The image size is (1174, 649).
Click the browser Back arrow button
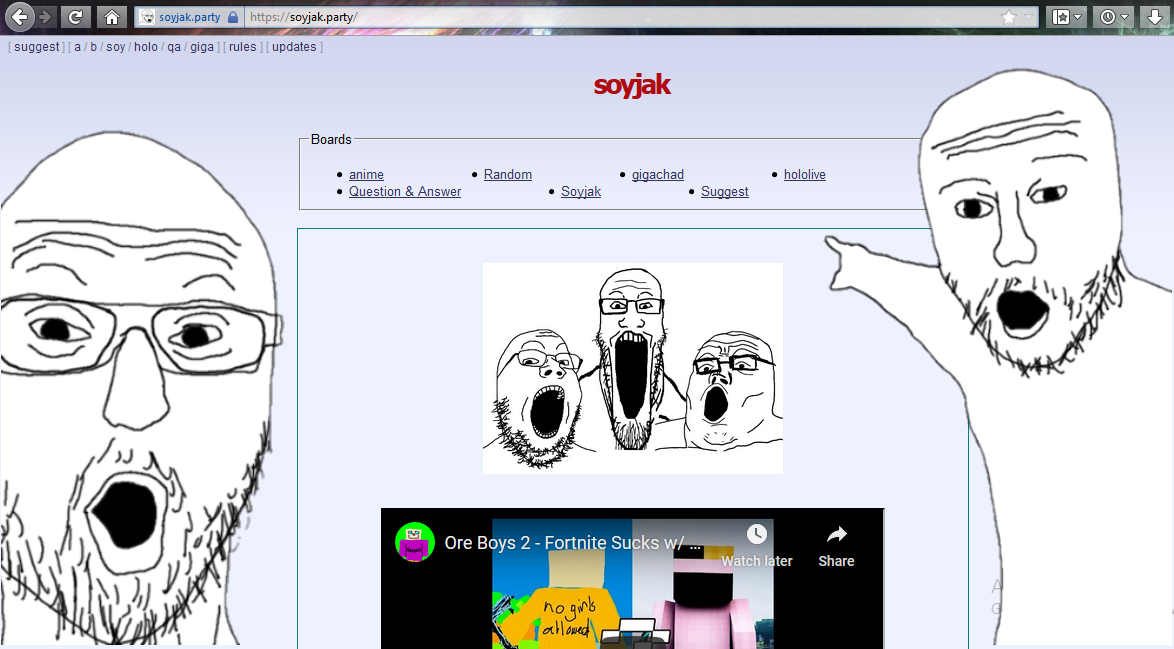pyautogui.click(x=19, y=17)
